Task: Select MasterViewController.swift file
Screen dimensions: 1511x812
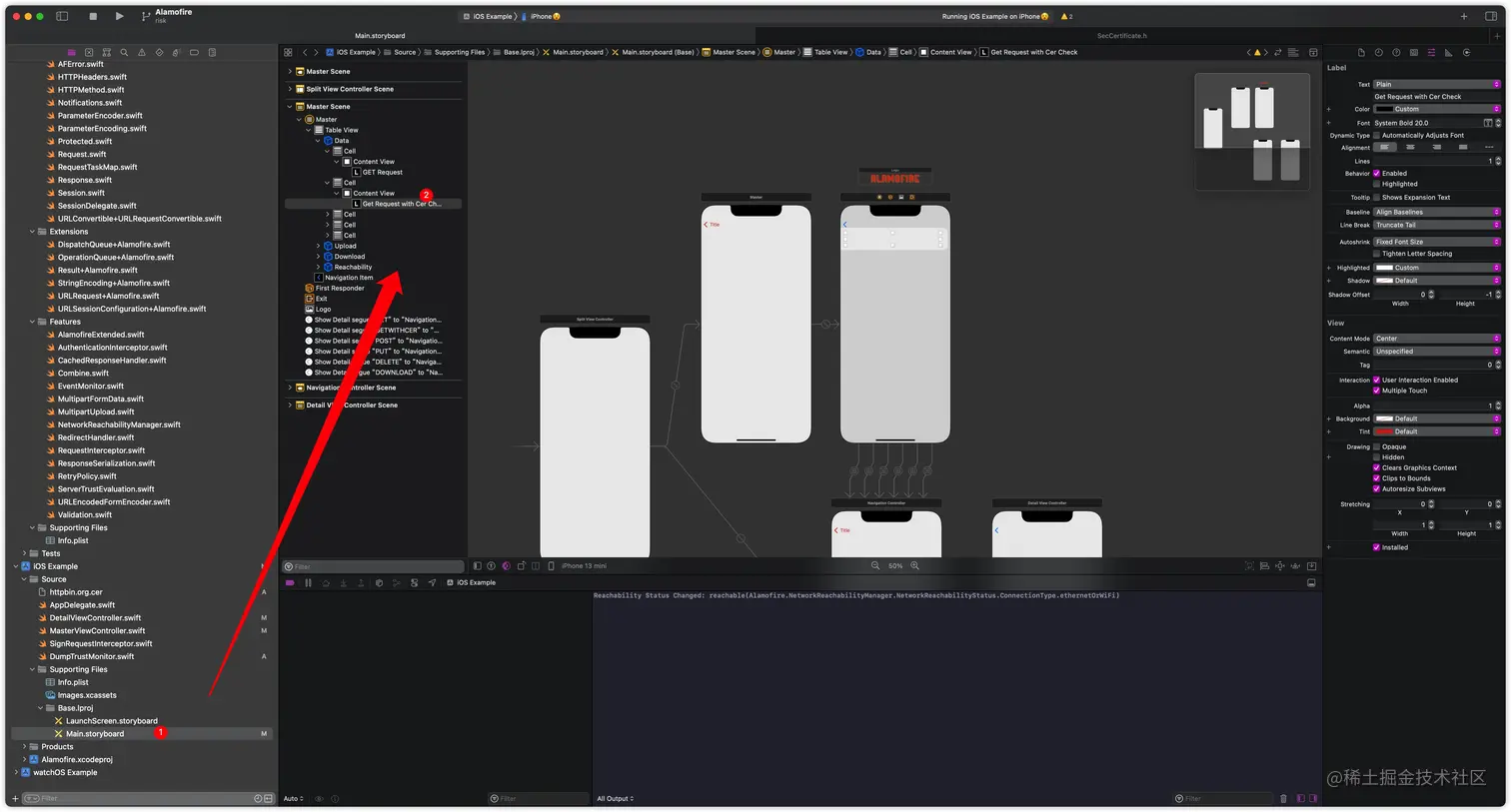Action: (x=97, y=631)
